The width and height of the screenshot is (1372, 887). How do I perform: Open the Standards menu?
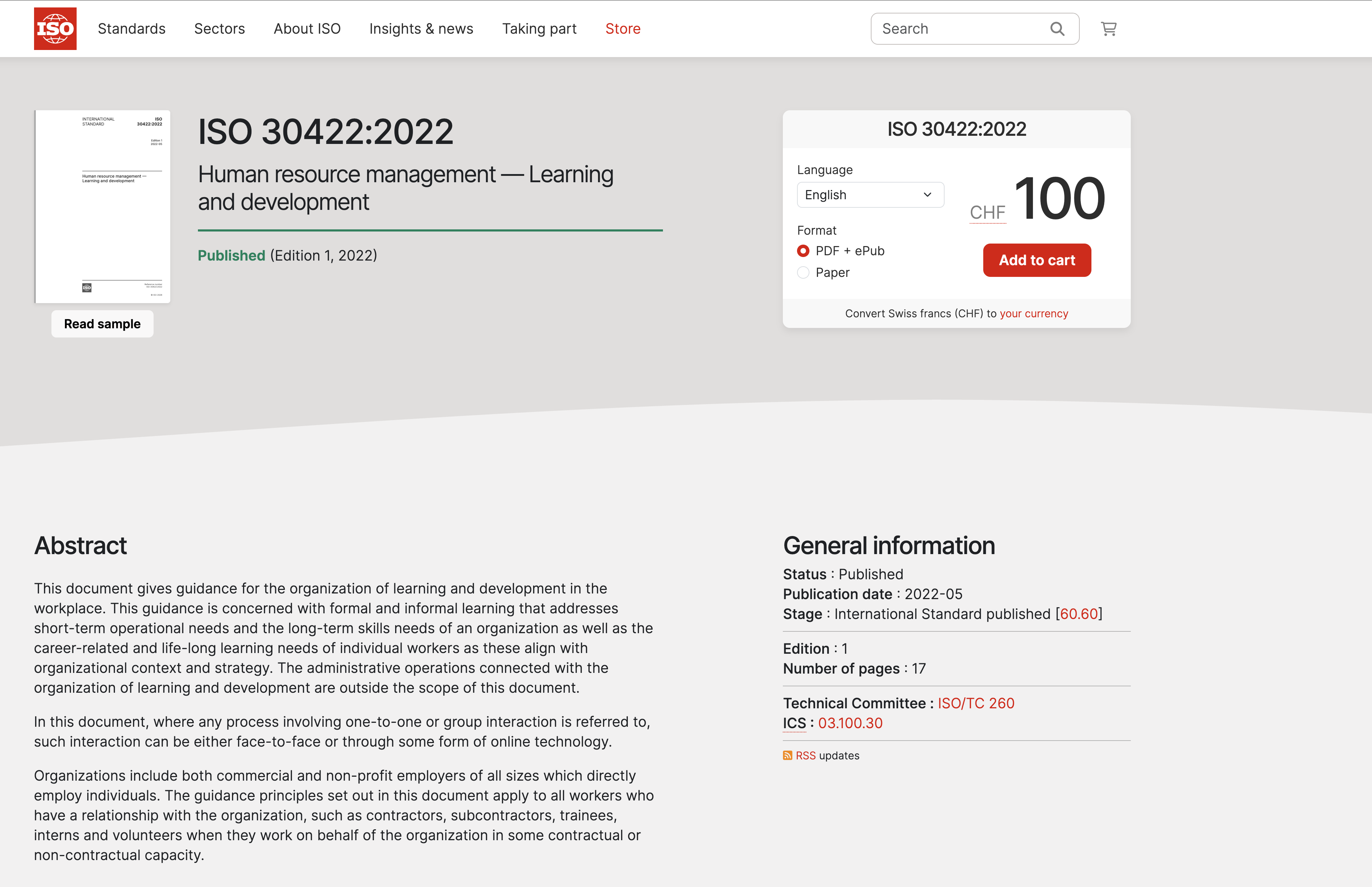tap(131, 29)
